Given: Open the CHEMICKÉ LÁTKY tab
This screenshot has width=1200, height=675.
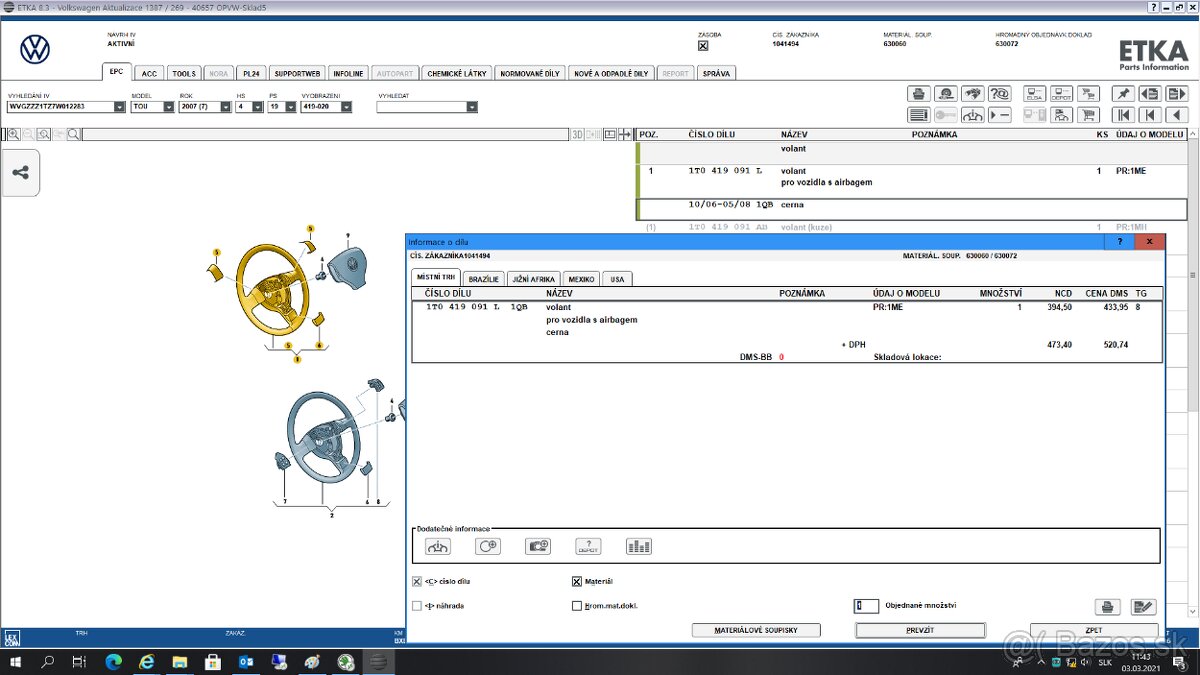Looking at the screenshot, I should pos(457,73).
